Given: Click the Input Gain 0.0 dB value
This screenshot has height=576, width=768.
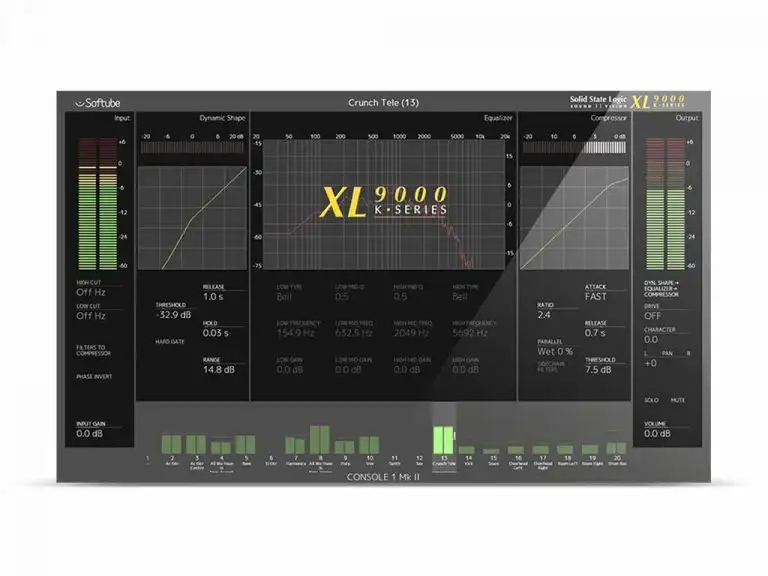Looking at the screenshot, I should coord(90,433).
